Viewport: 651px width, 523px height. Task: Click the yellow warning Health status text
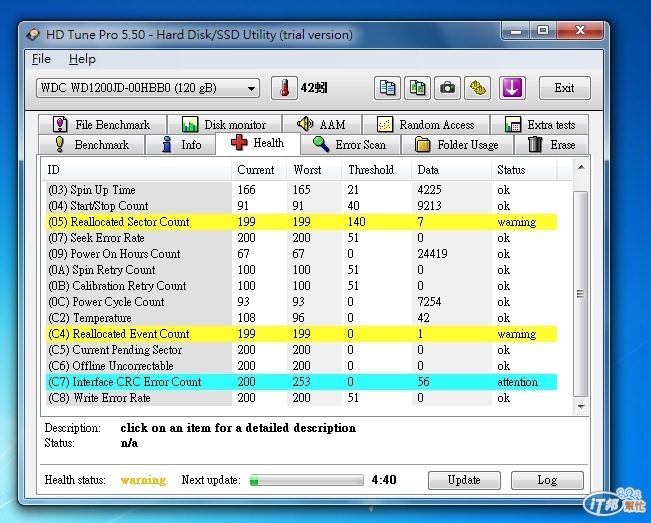(x=143, y=480)
